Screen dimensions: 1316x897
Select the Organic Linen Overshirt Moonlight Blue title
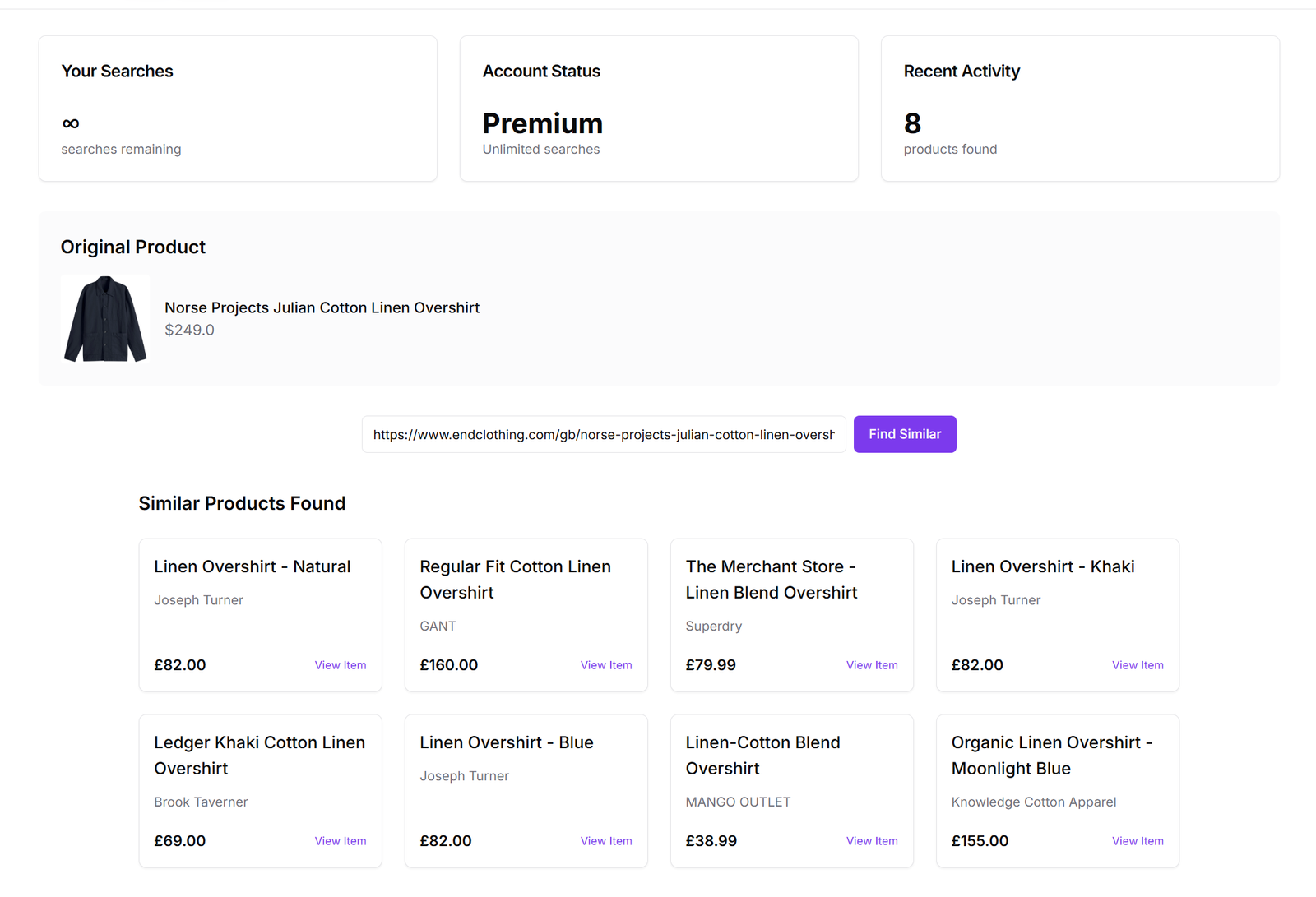point(1052,756)
